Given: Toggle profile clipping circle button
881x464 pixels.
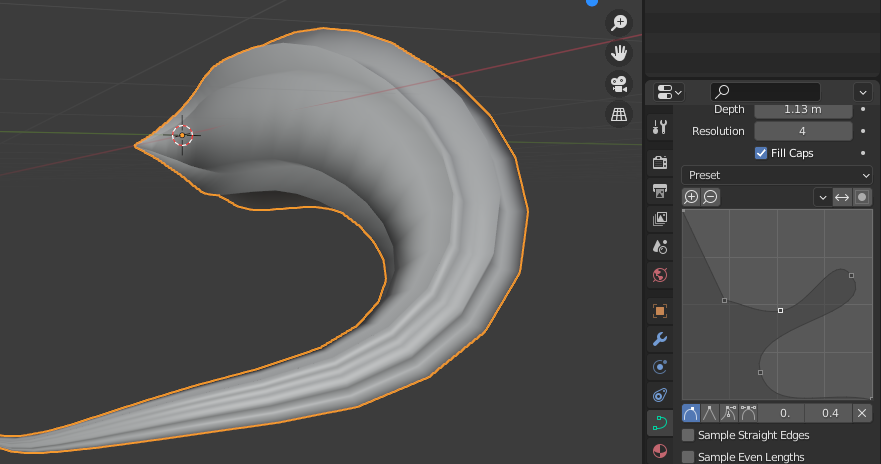Looking at the screenshot, I should pyautogui.click(x=862, y=197).
